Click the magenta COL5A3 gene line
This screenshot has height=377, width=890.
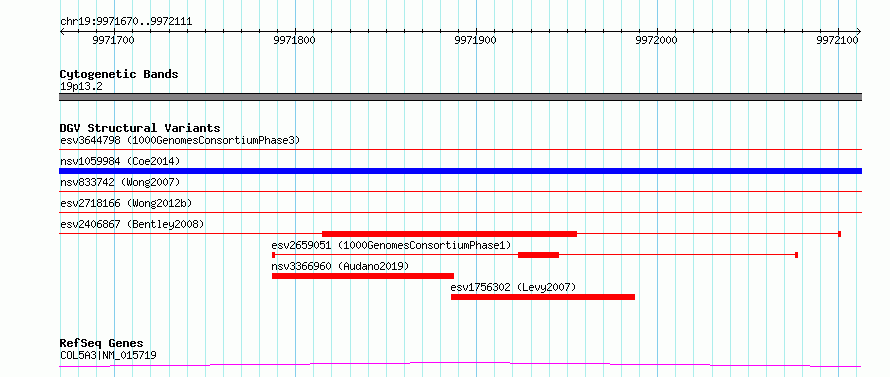coord(460,364)
